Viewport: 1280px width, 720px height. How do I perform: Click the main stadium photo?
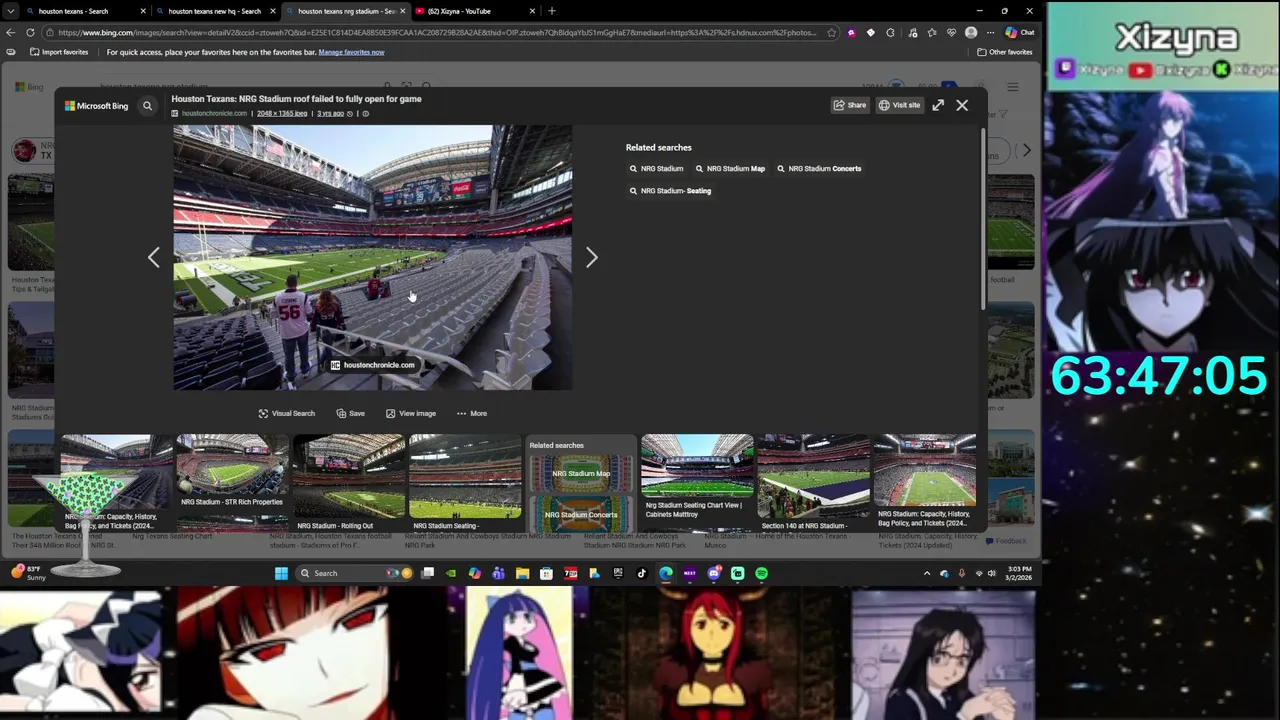373,258
